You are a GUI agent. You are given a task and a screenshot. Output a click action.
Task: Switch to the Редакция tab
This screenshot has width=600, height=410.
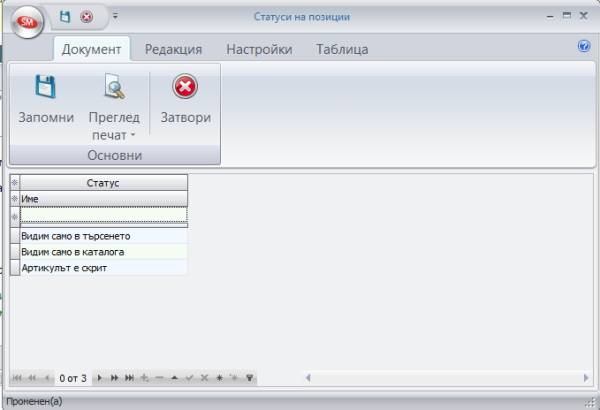tap(173, 49)
